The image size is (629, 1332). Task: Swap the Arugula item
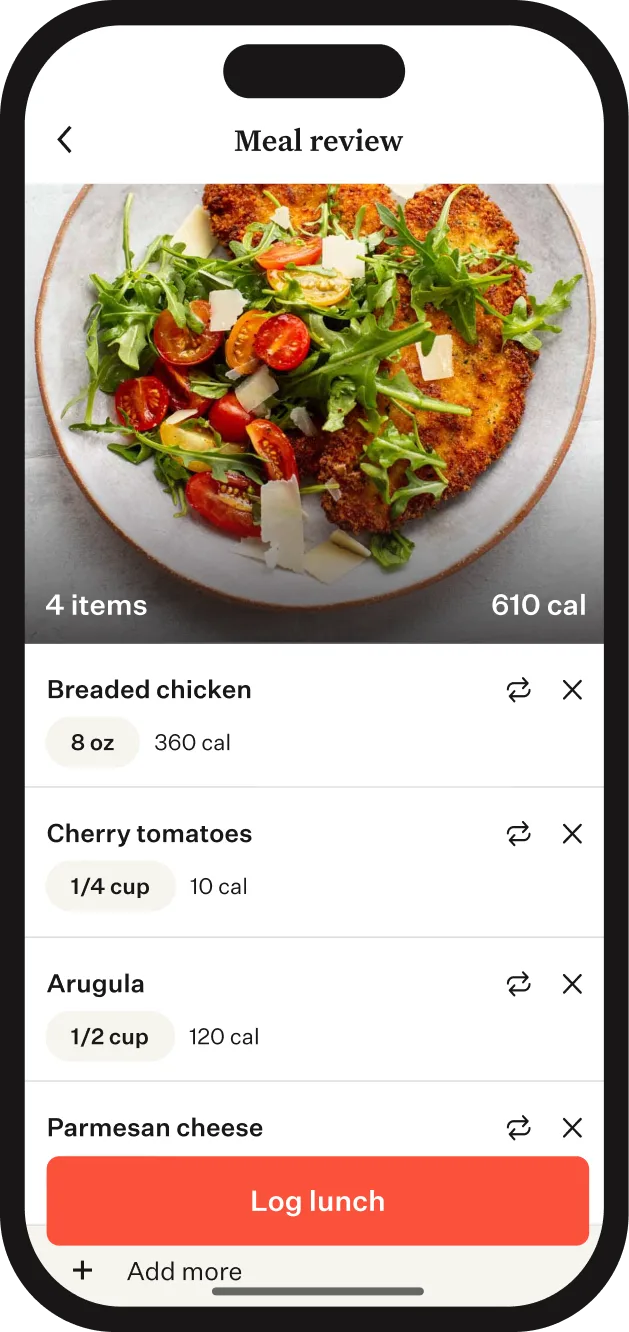click(518, 984)
